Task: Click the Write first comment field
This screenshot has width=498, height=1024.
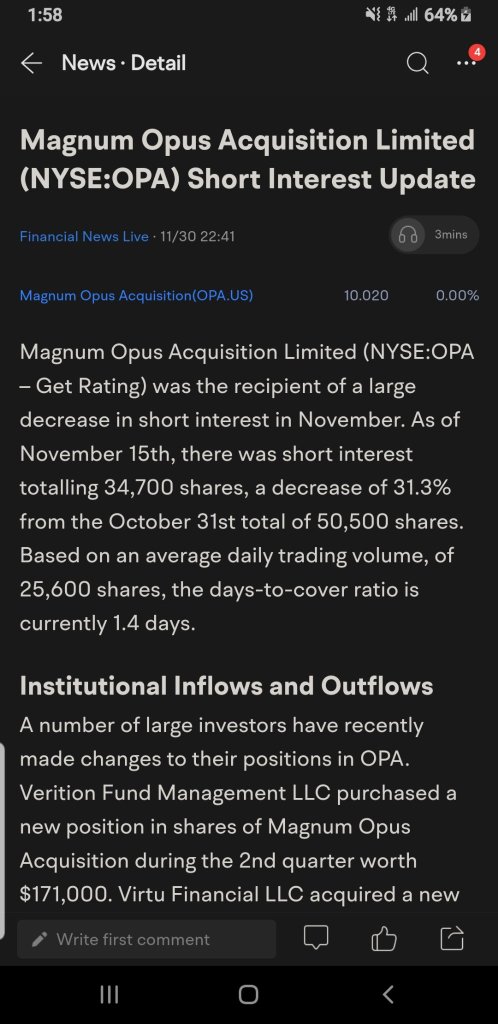Action: click(146, 939)
